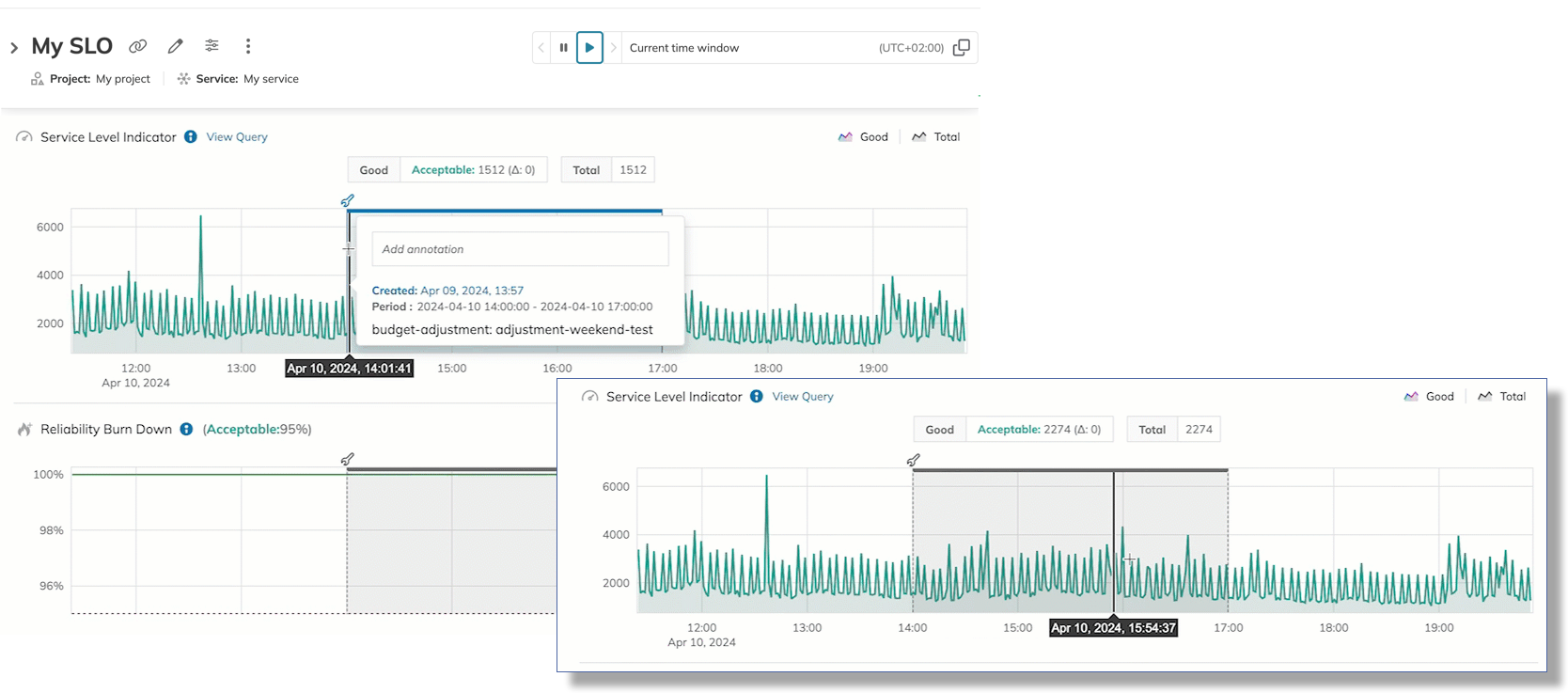
Task: Click the Apr 10, 2024, 14:01:41 timestamp label
Action: pos(350,369)
